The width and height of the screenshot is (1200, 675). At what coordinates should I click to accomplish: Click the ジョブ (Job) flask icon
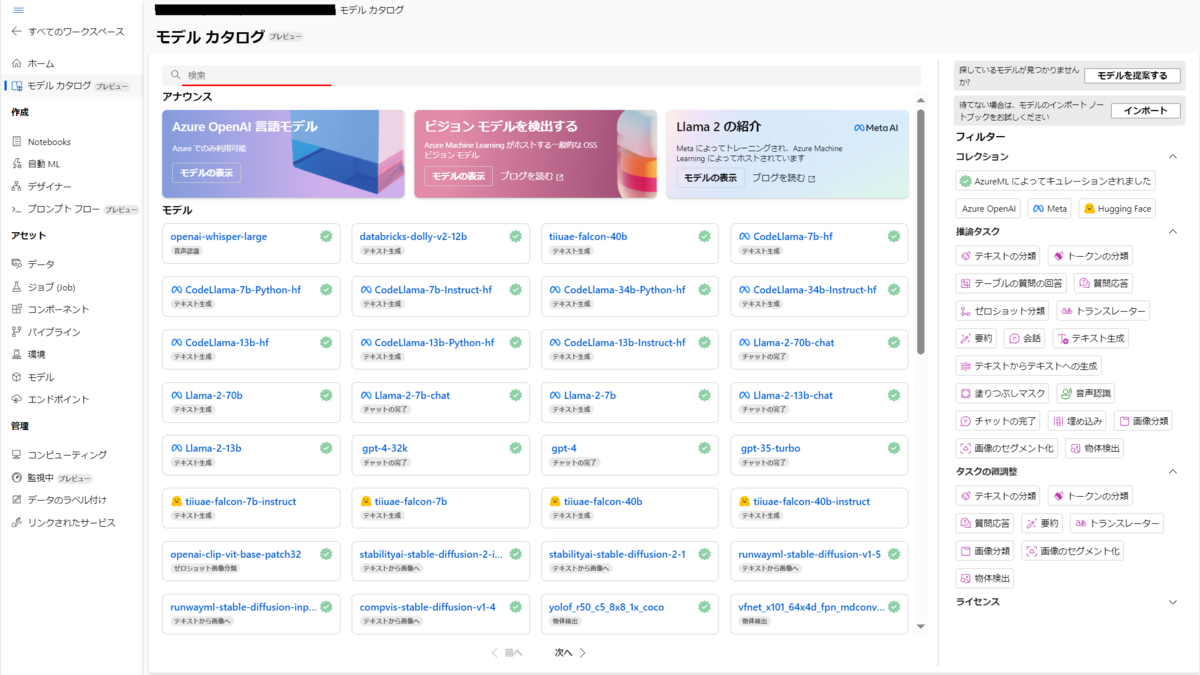[17, 287]
